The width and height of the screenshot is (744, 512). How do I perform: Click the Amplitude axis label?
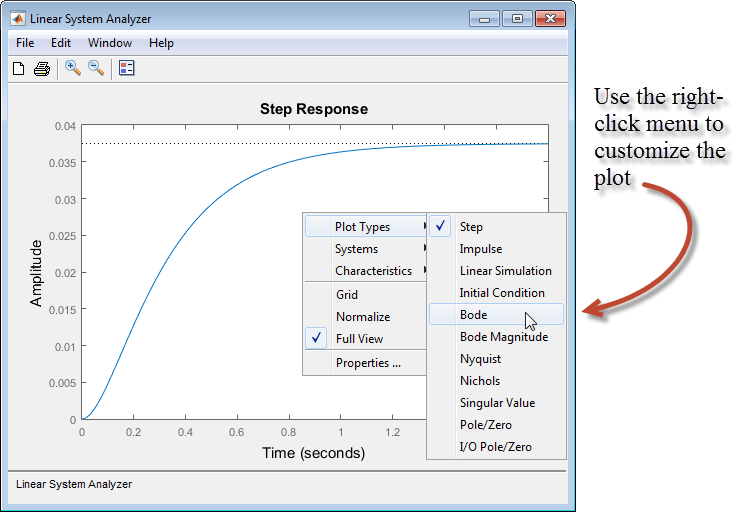36,273
